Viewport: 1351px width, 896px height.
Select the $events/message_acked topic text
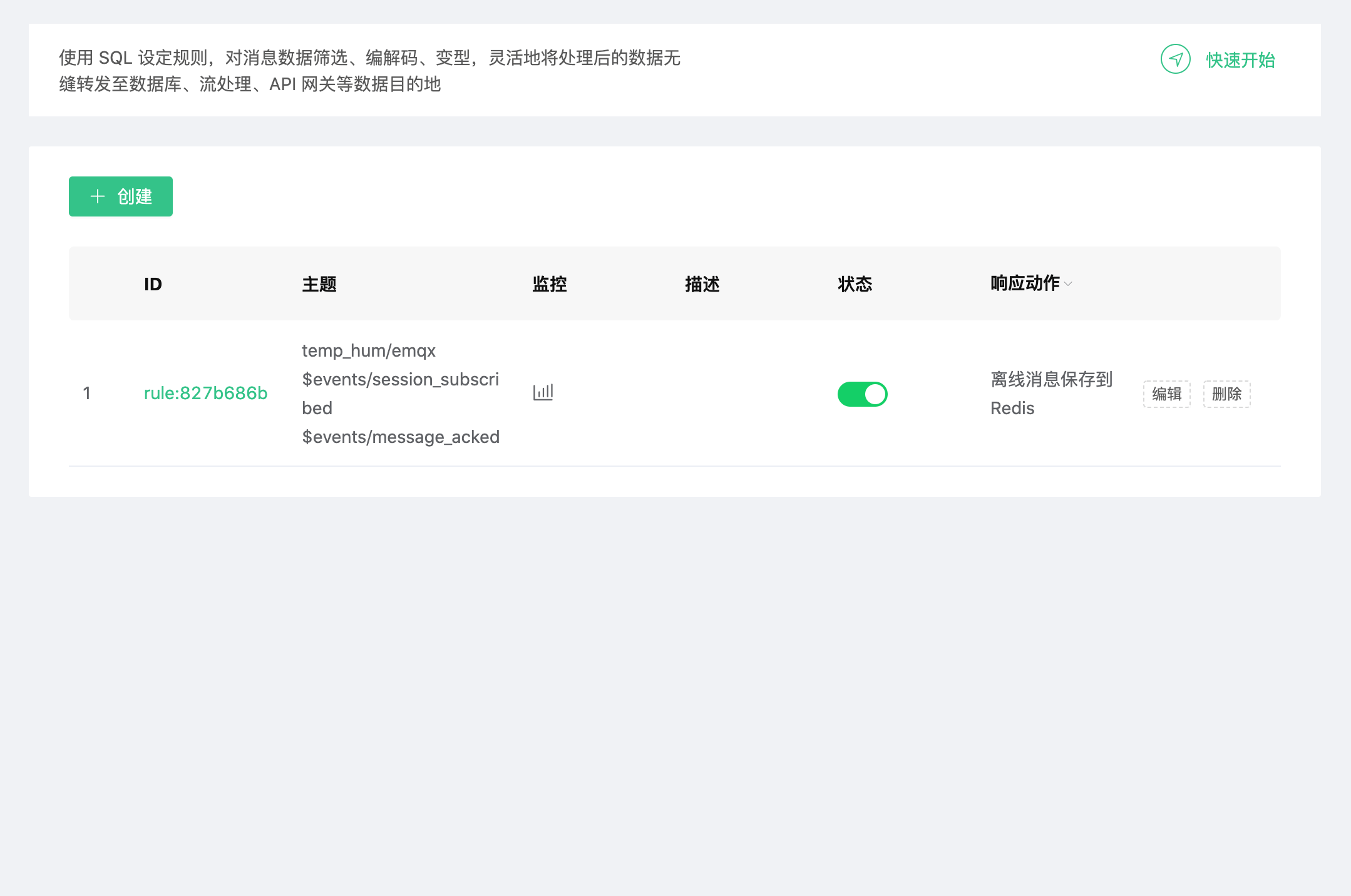pos(400,437)
